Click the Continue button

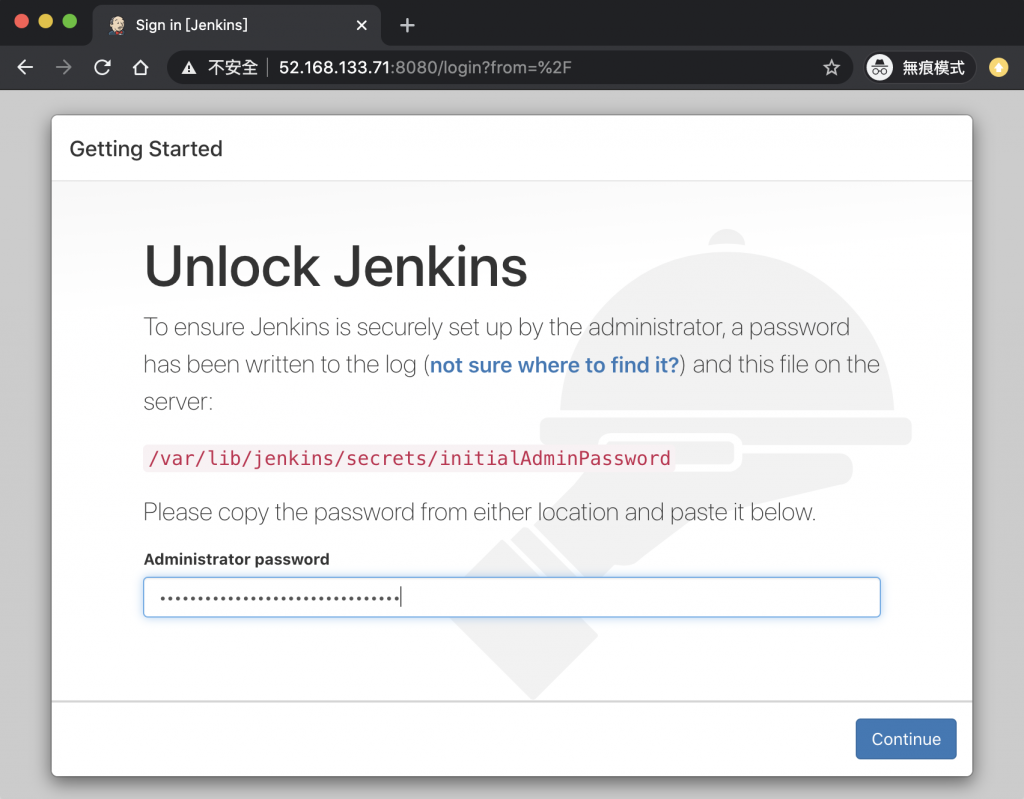pos(906,739)
